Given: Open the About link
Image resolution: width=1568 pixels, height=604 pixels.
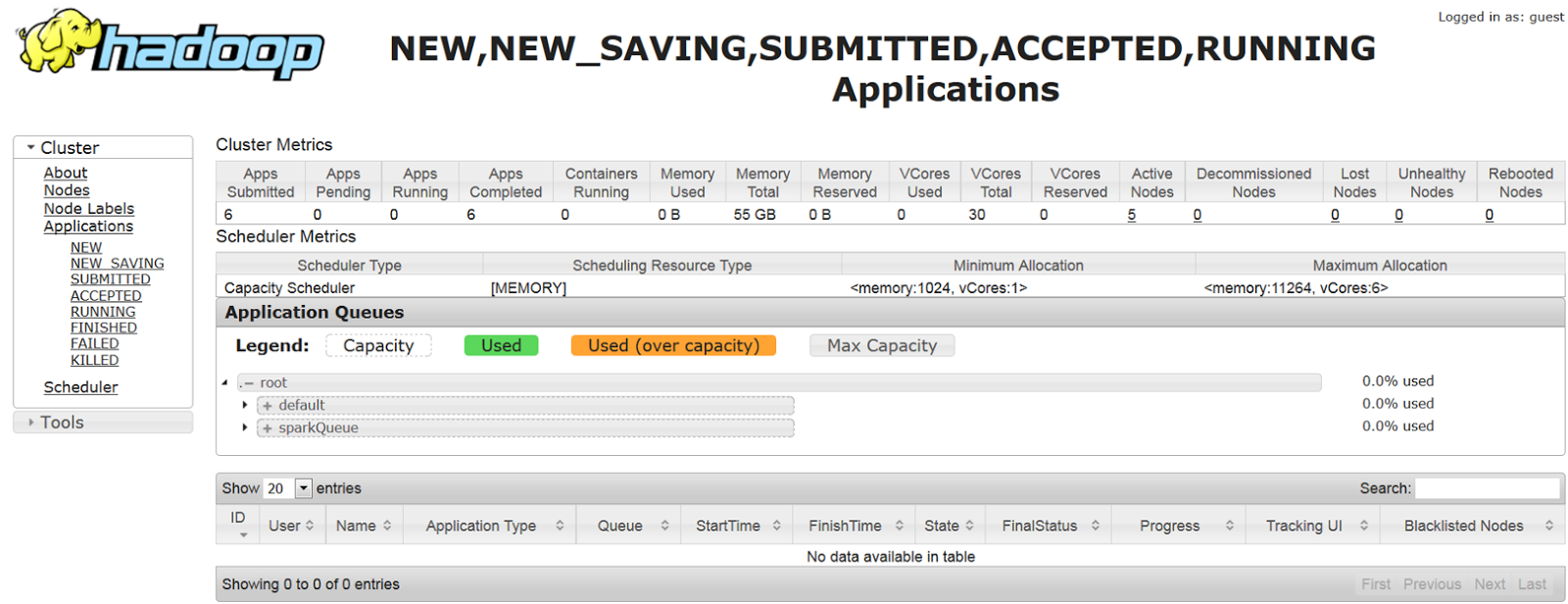Looking at the screenshot, I should point(66,173).
